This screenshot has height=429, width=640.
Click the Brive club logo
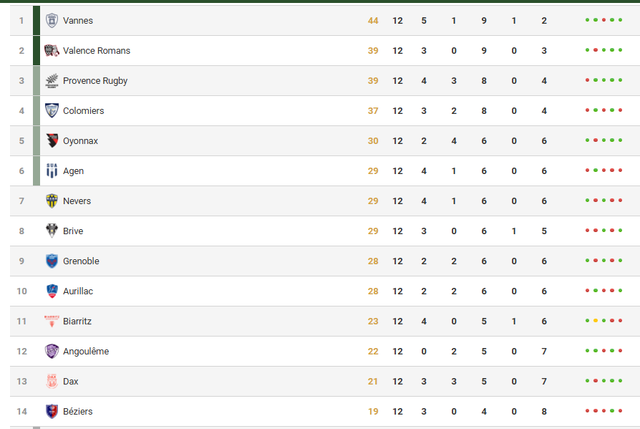coord(52,231)
